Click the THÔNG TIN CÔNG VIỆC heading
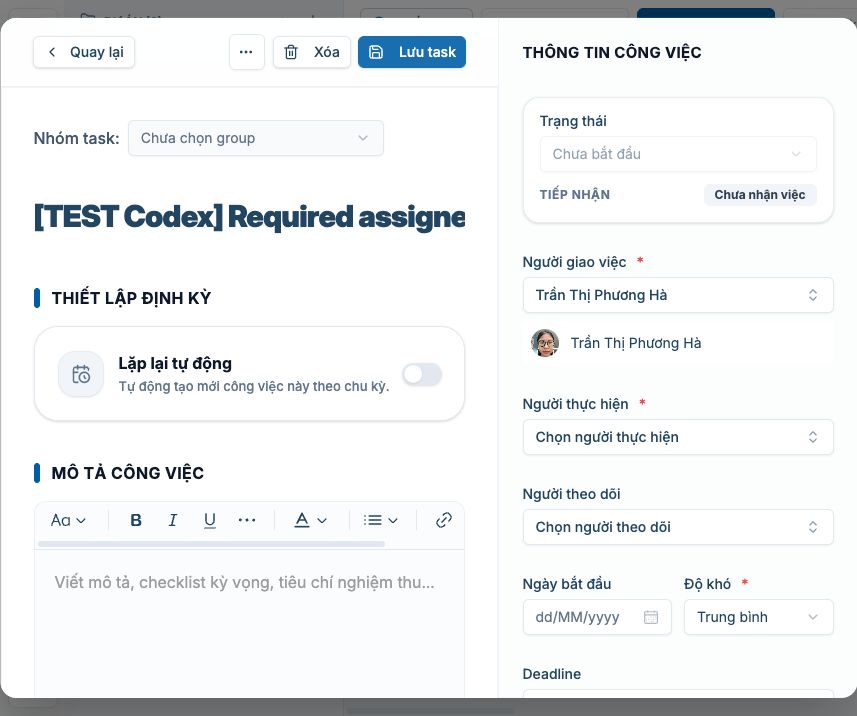The height and width of the screenshot is (716, 857). coord(612,52)
